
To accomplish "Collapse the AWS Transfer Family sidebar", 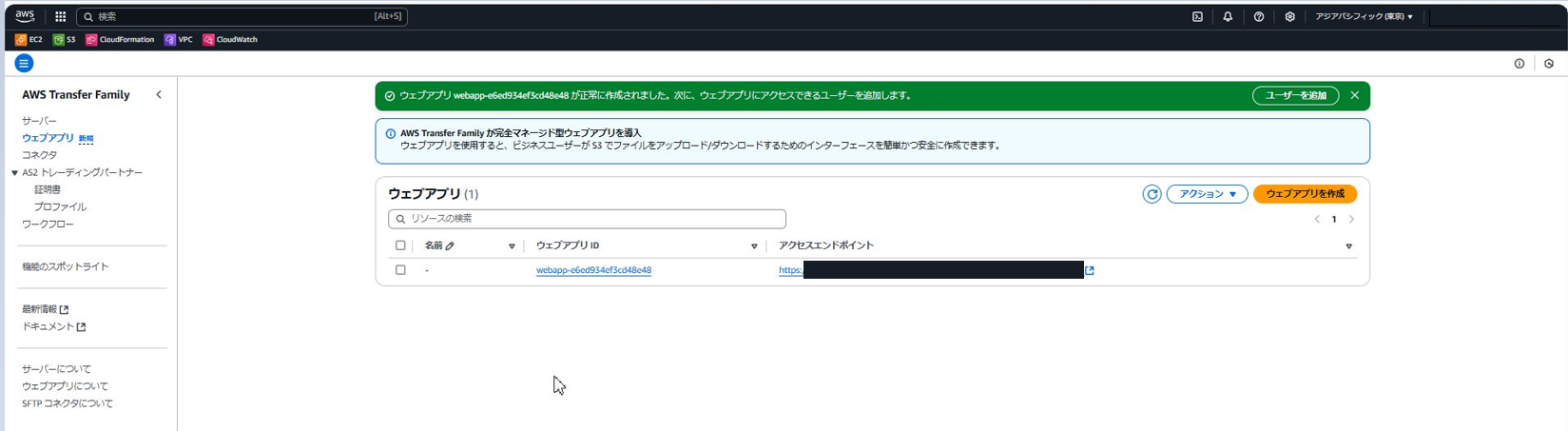I will click(159, 94).
